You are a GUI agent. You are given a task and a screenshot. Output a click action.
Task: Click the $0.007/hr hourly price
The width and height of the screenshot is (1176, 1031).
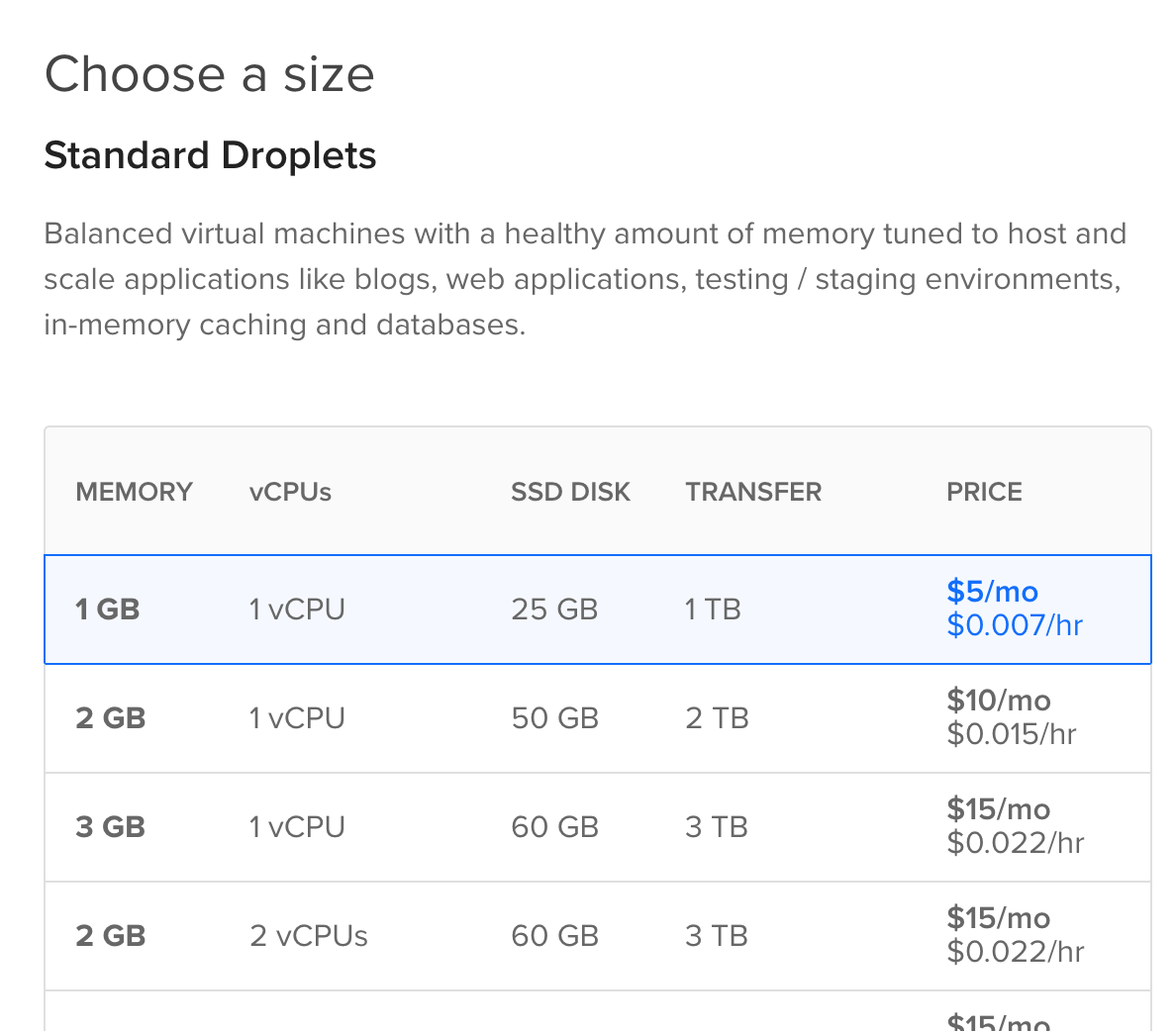1015,625
